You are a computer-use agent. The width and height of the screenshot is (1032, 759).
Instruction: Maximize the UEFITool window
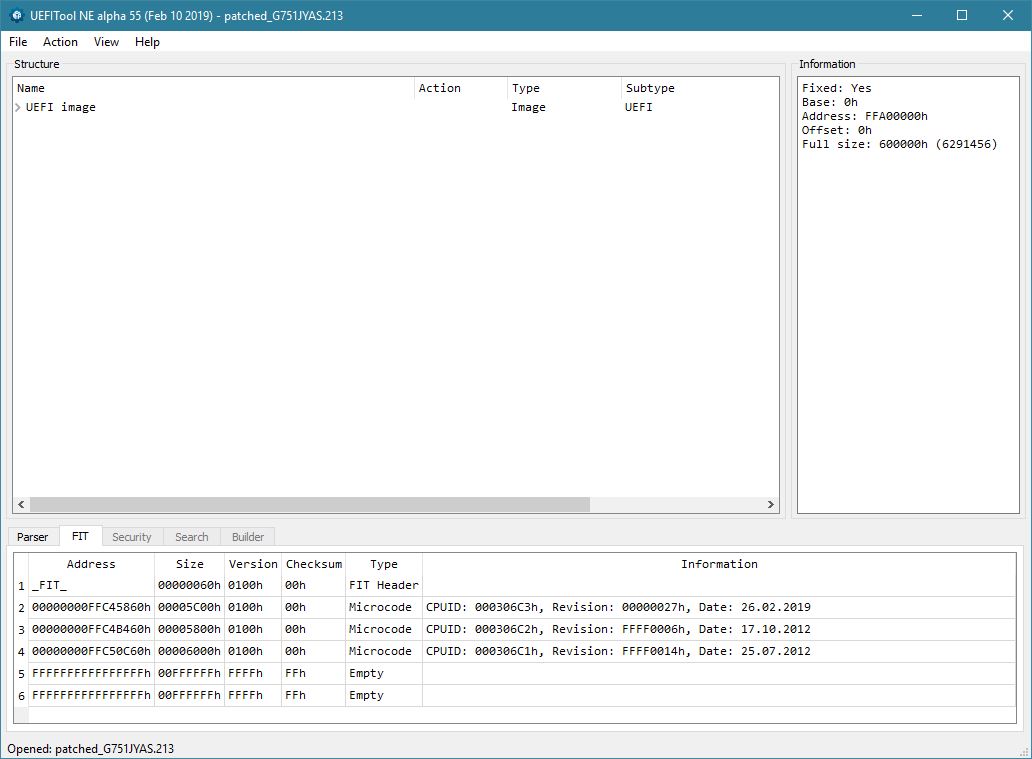[962, 15]
